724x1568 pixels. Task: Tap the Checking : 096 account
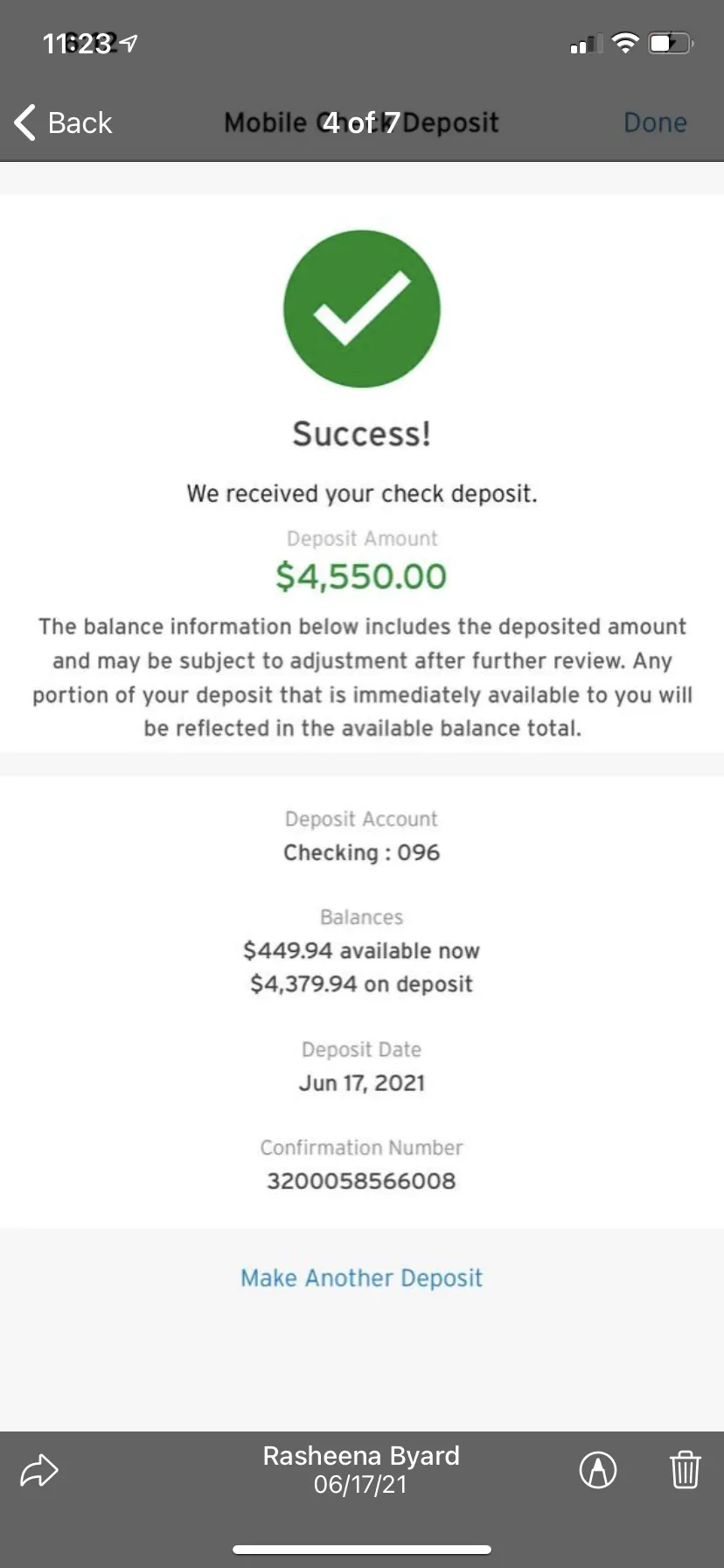[362, 852]
